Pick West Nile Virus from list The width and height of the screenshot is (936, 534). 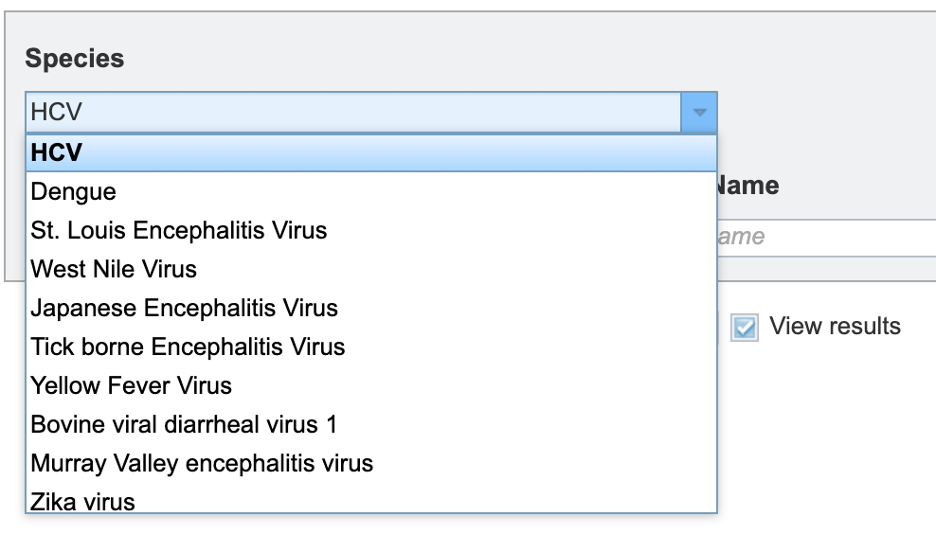coord(371,269)
